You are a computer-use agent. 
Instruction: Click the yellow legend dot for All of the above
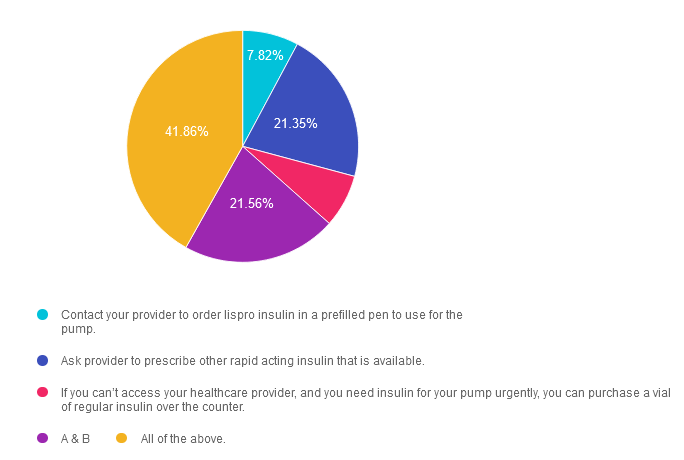point(122,439)
